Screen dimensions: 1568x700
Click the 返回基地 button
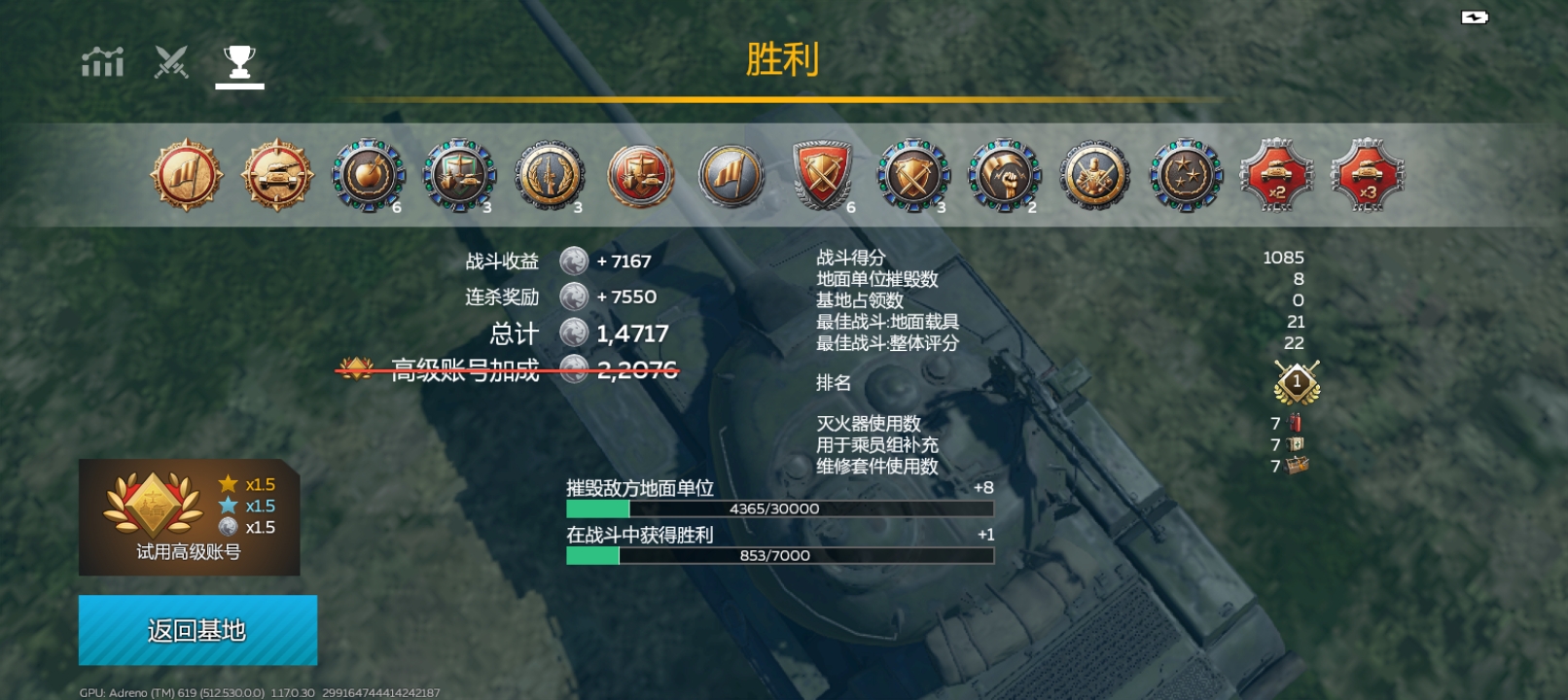pyautogui.click(x=197, y=630)
